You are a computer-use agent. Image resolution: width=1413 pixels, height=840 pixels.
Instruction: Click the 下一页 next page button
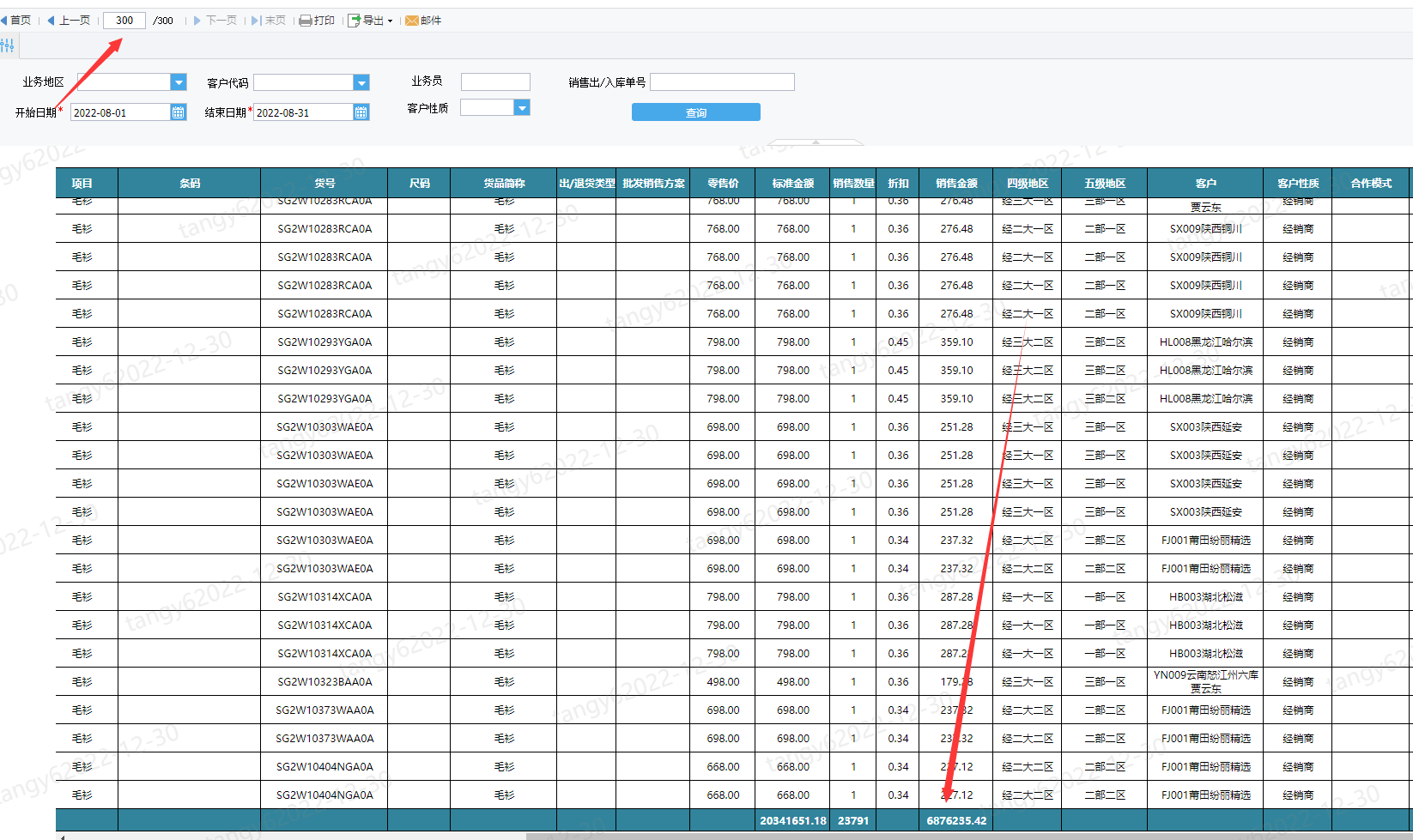click(215, 21)
